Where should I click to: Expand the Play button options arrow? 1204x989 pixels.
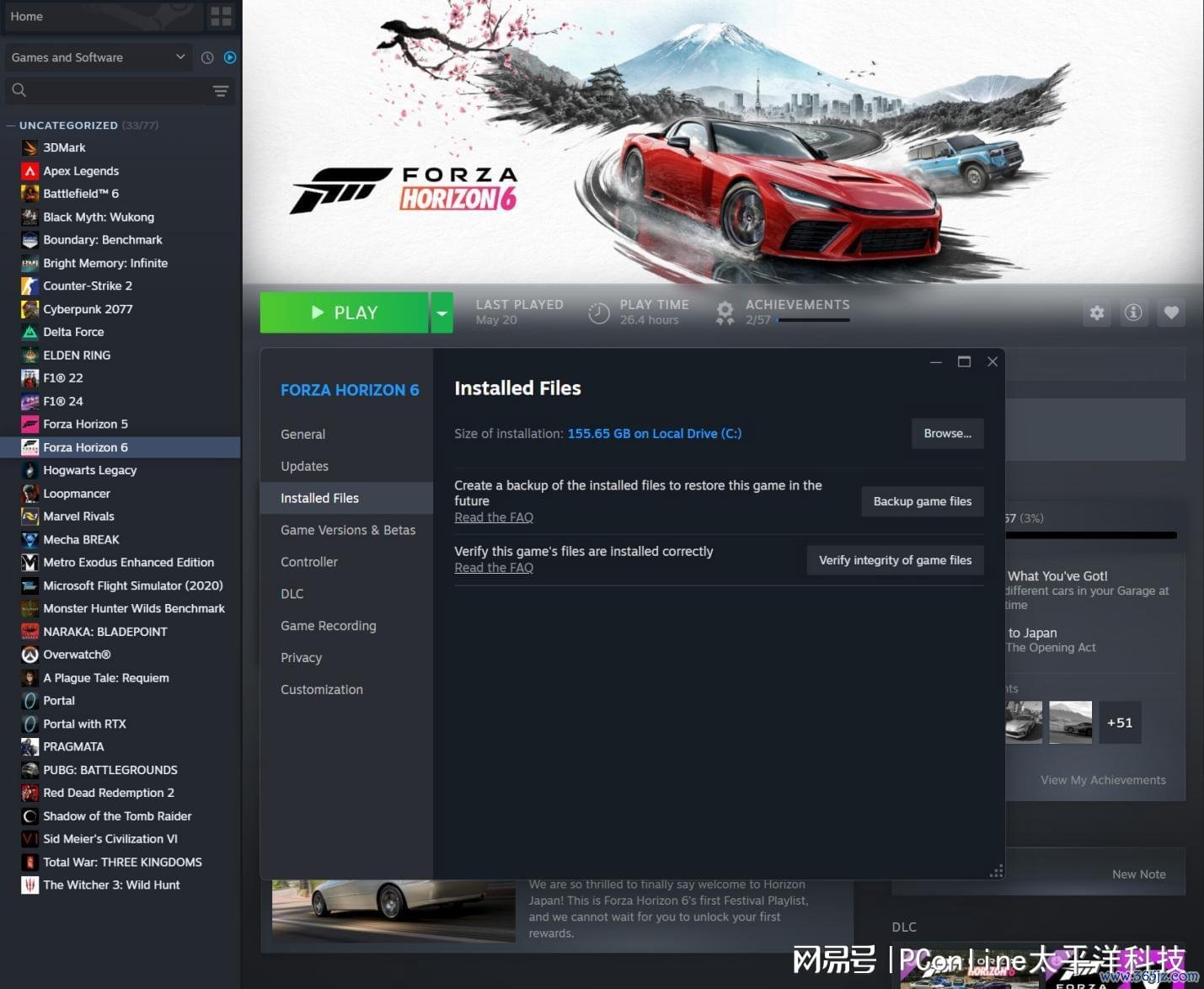[441, 313]
